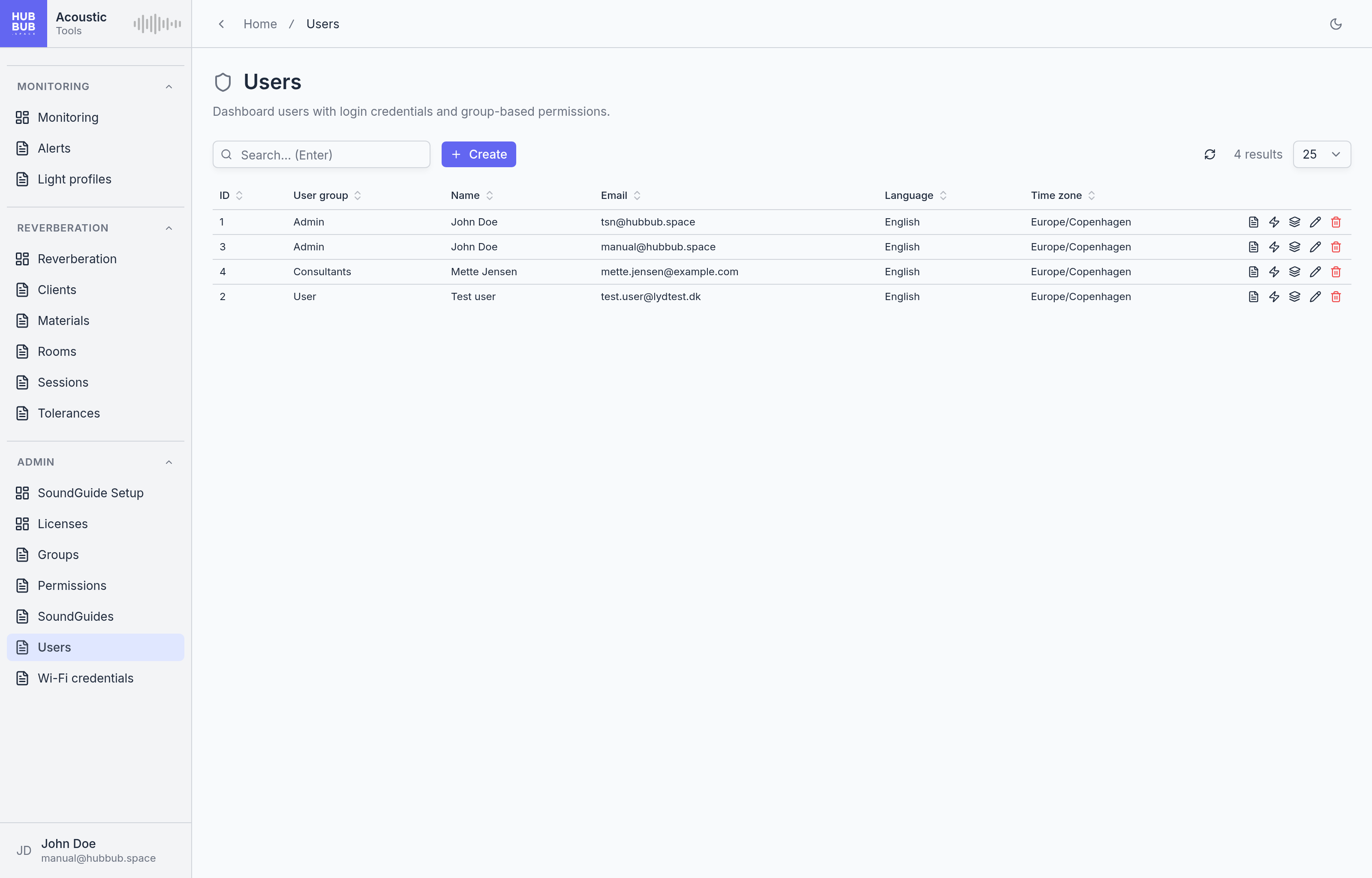Sort table by ID column
1372x878 pixels.
(231, 195)
